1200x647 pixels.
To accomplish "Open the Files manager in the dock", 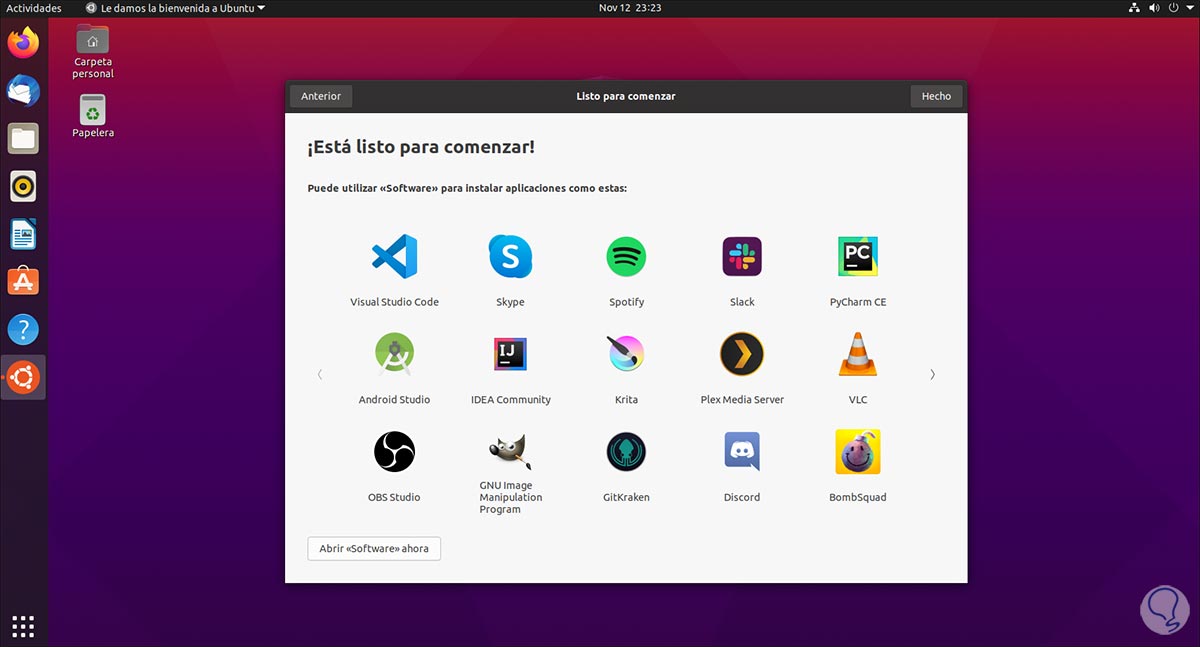I will pos(23,138).
